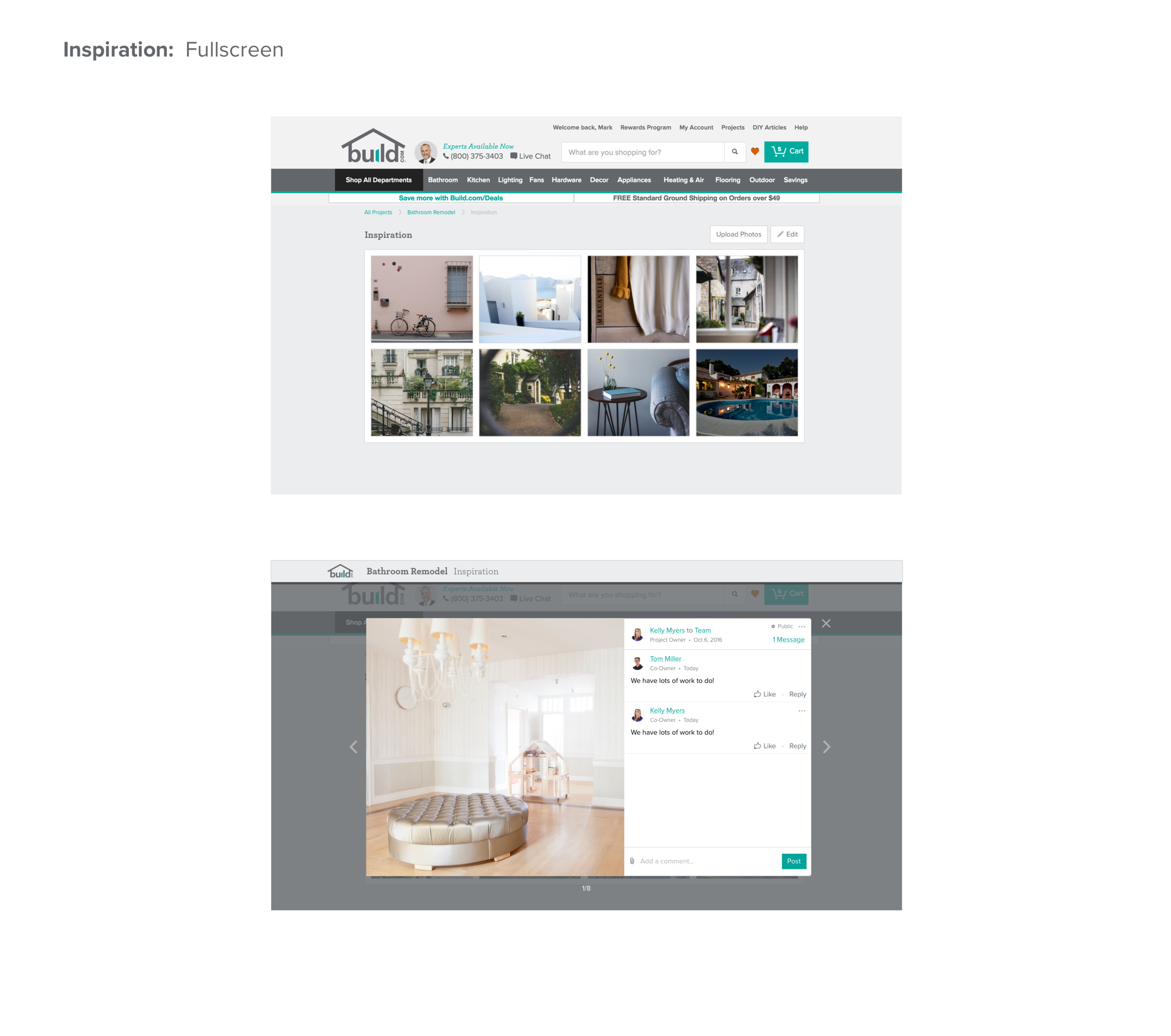This screenshot has width=1171, height=1036.
Task: Click the Live Chat icon
Action: coord(517,156)
